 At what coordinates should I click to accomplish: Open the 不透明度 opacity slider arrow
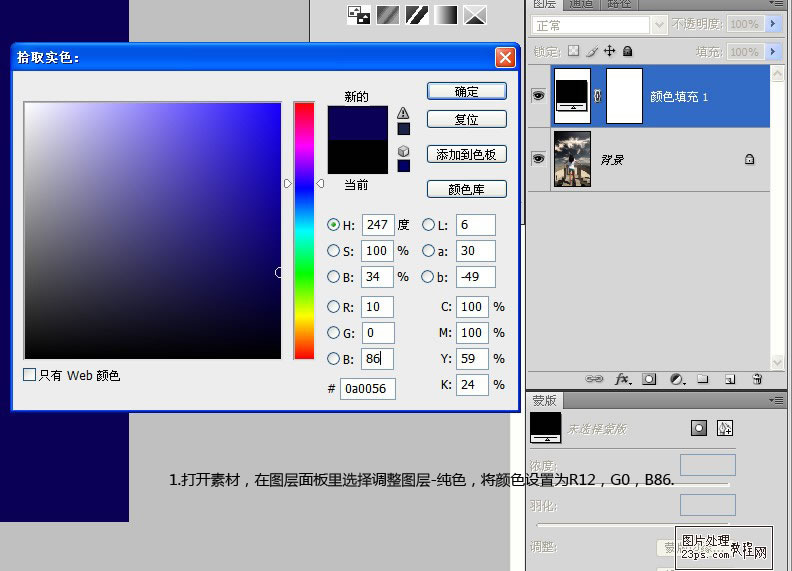[x=773, y=23]
